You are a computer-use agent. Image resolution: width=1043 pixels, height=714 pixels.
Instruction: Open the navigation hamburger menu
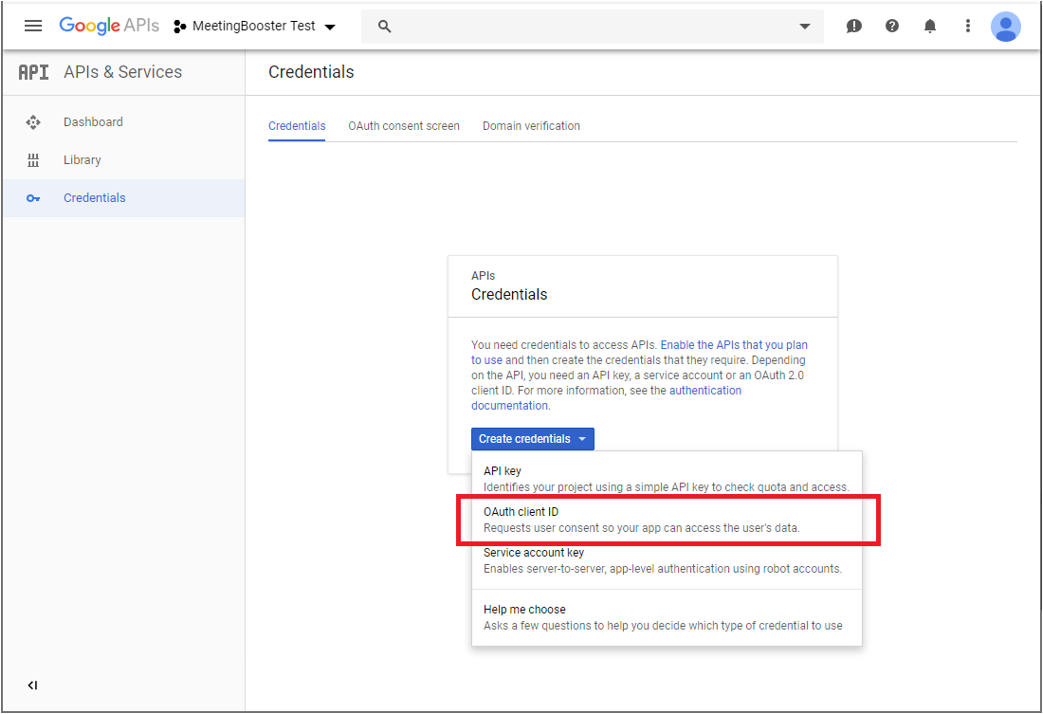point(33,26)
